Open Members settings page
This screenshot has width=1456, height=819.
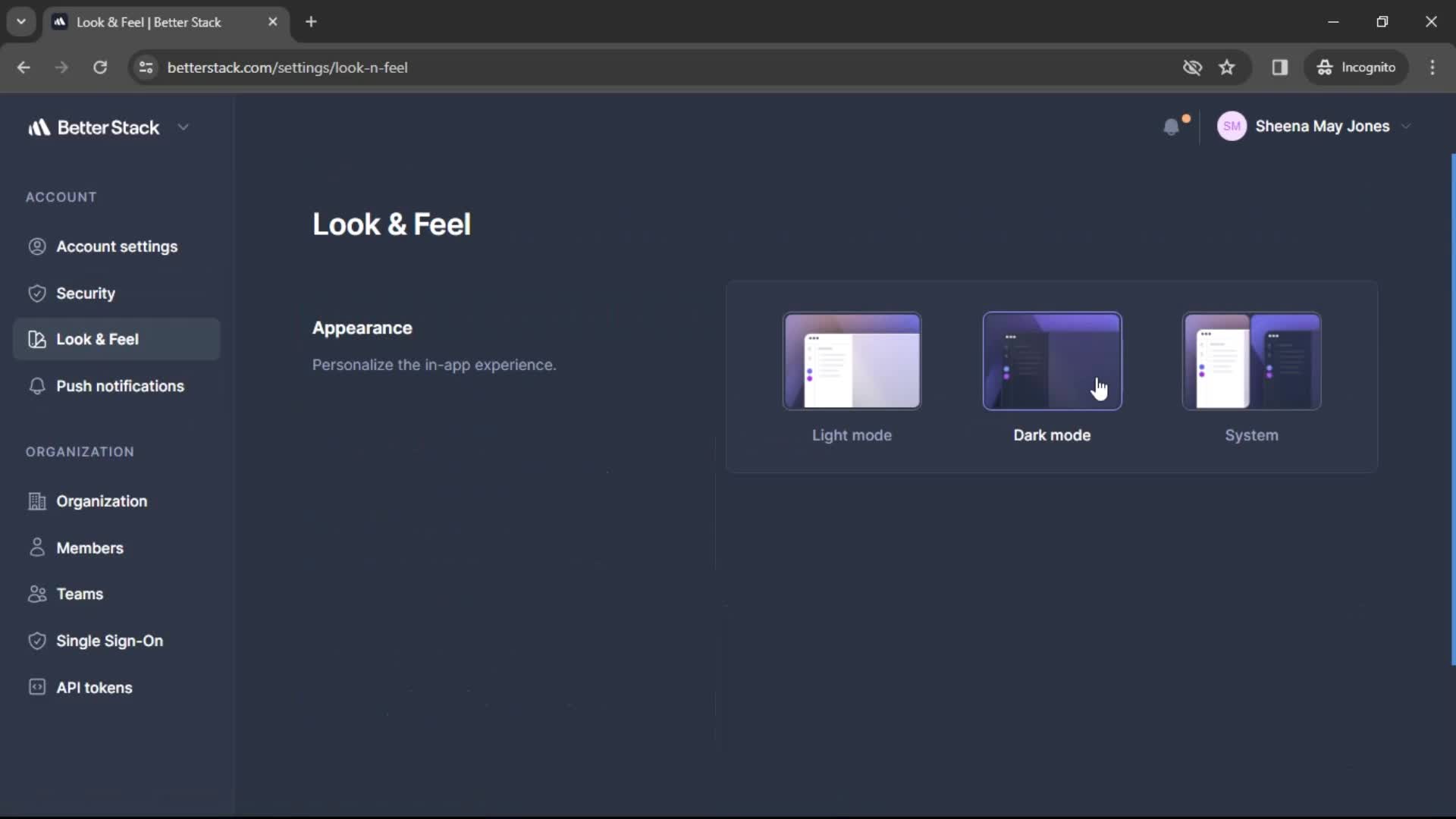[89, 548]
